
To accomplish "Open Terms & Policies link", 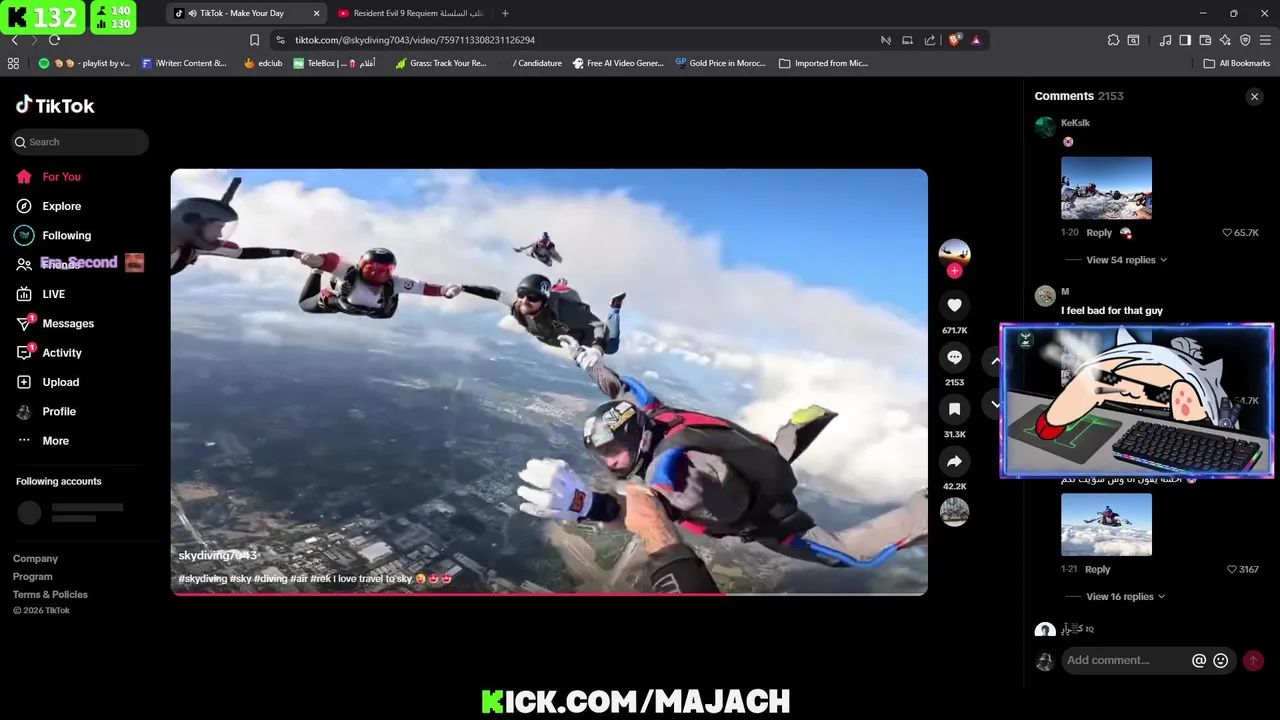I will tap(50, 595).
